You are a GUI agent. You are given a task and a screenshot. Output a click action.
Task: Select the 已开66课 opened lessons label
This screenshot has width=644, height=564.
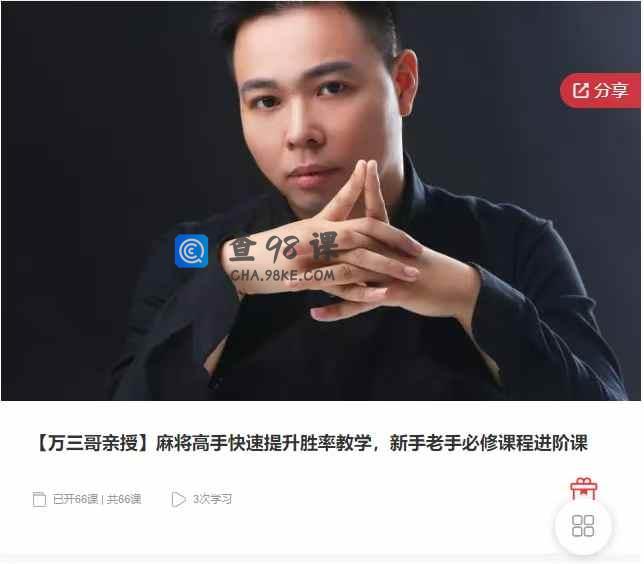click(75, 499)
